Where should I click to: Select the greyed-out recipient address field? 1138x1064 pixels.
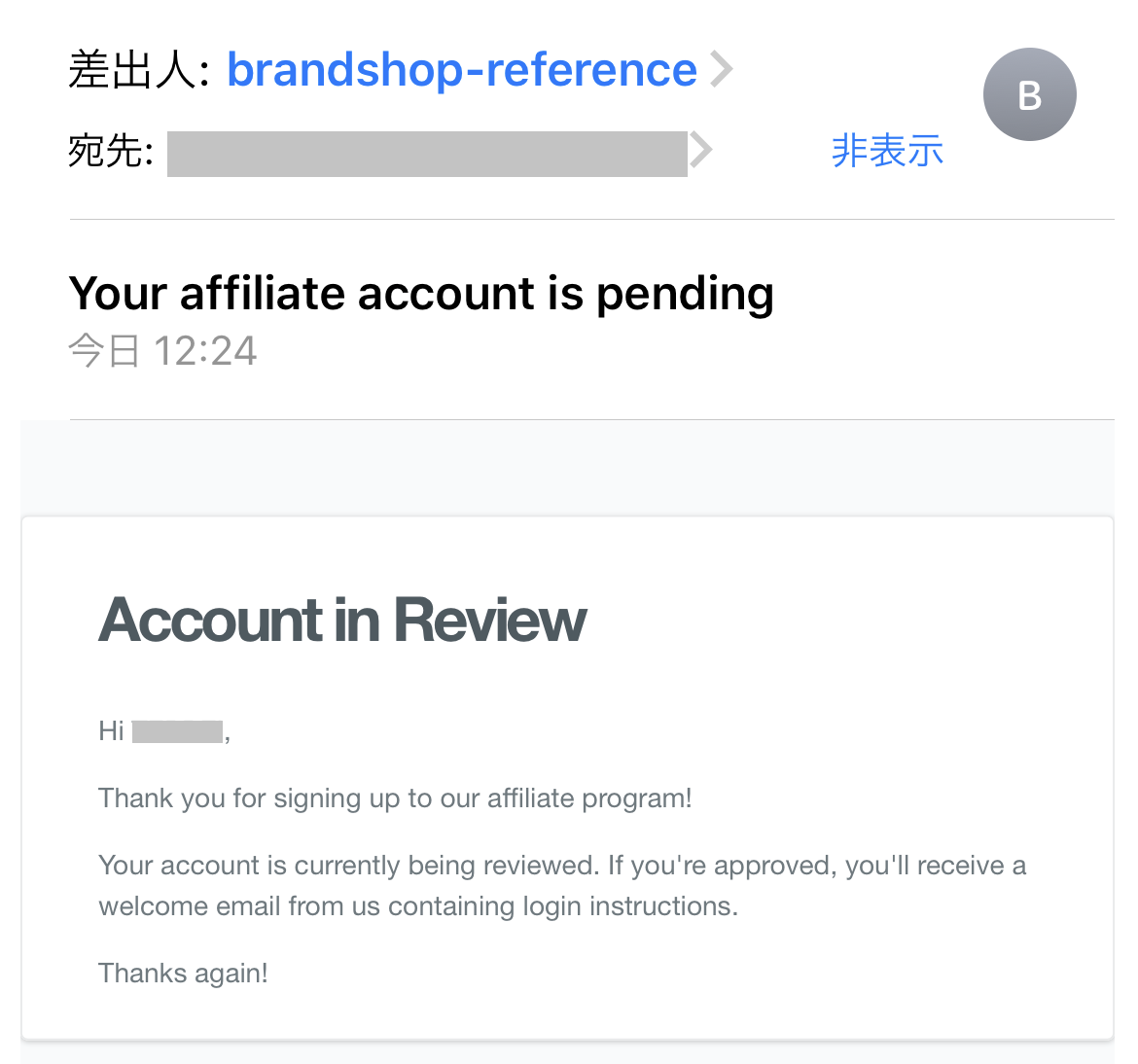tap(427, 154)
